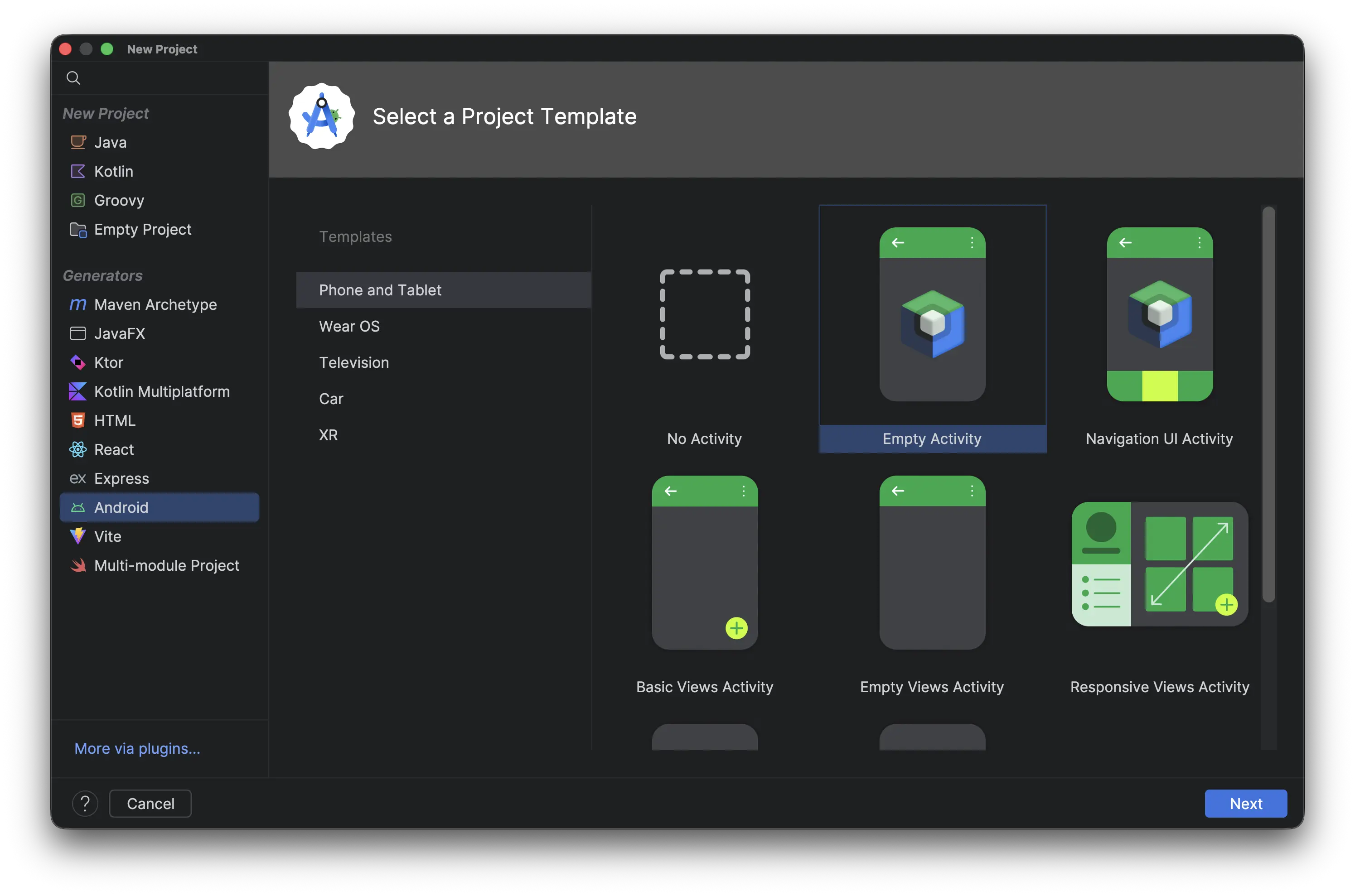Open help with the question mark button
Viewport: 1355px width, 896px height.
click(x=85, y=804)
